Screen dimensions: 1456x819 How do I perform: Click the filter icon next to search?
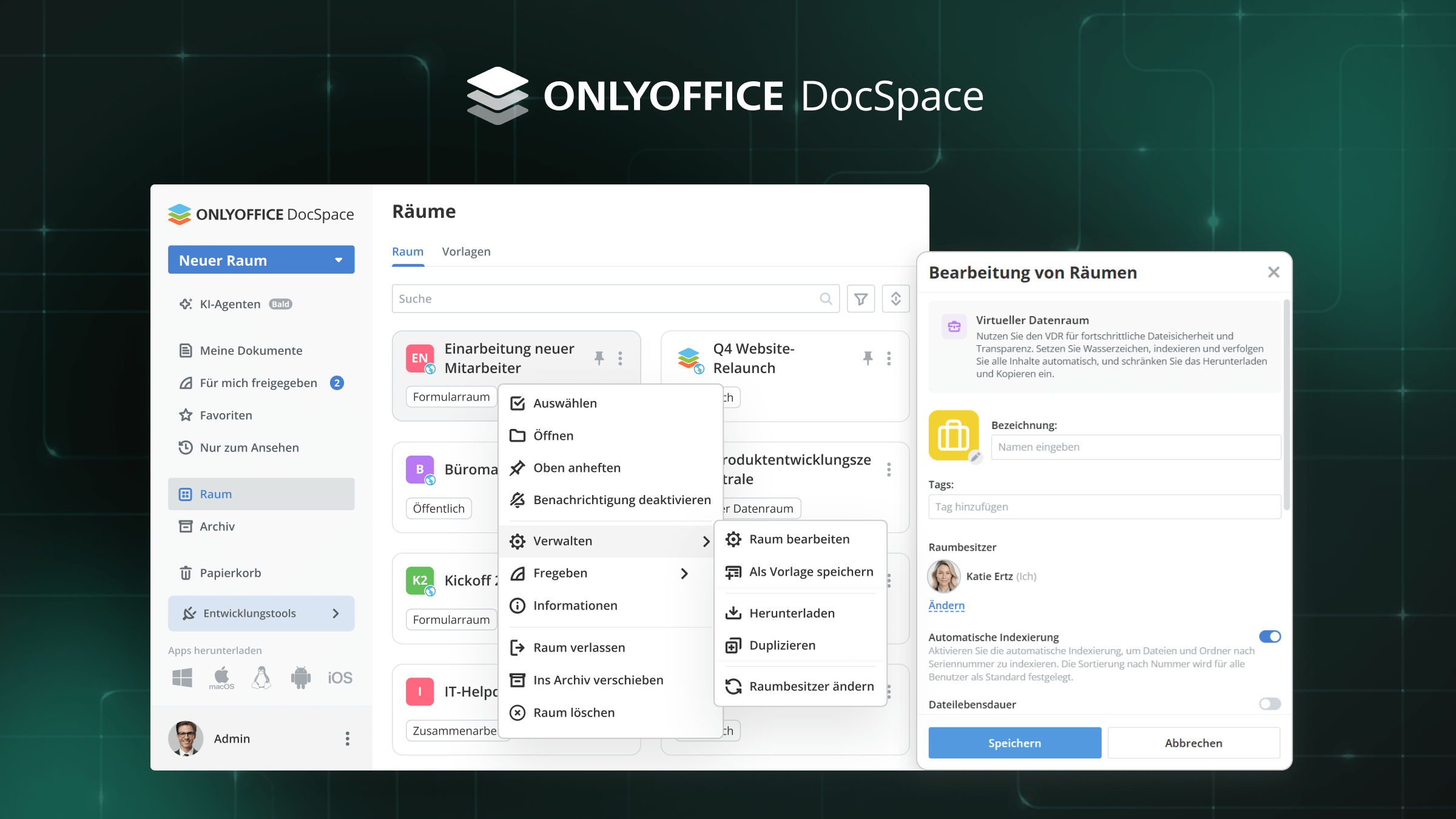point(860,298)
